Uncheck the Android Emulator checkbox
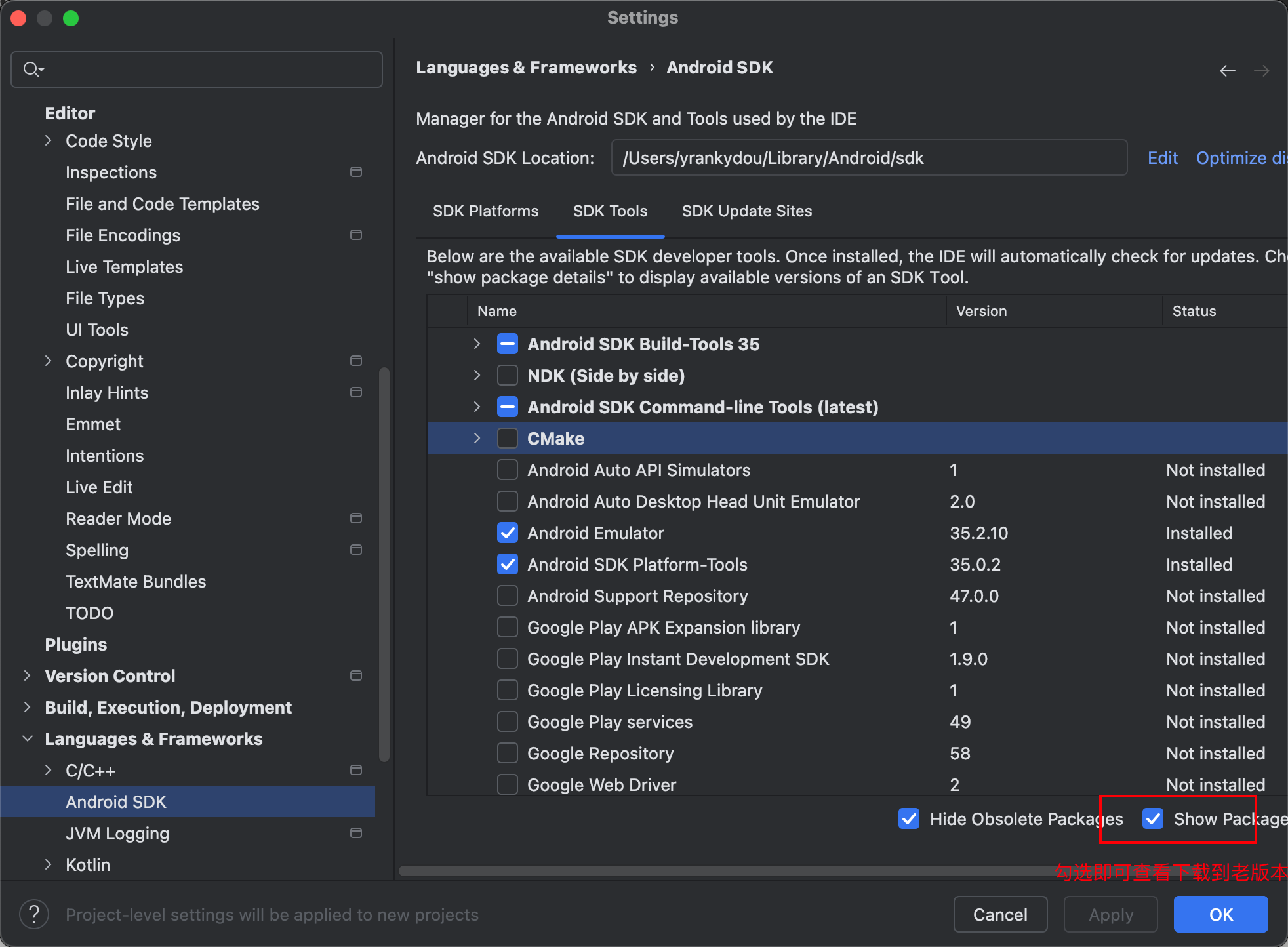The width and height of the screenshot is (1288, 947). click(x=508, y=533)
